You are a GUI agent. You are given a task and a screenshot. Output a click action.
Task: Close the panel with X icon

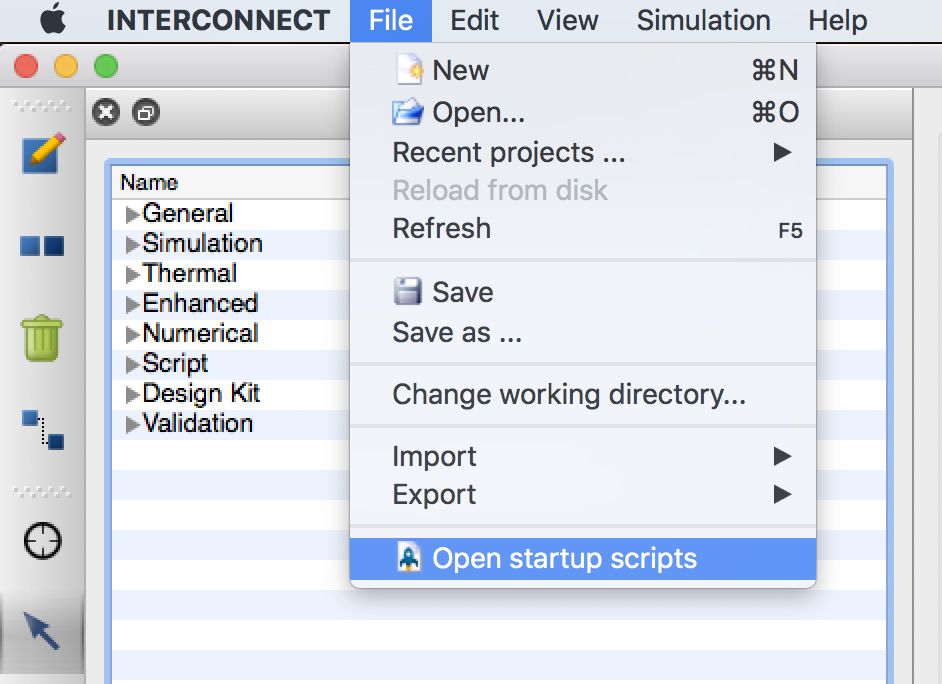tap(106, 112)
